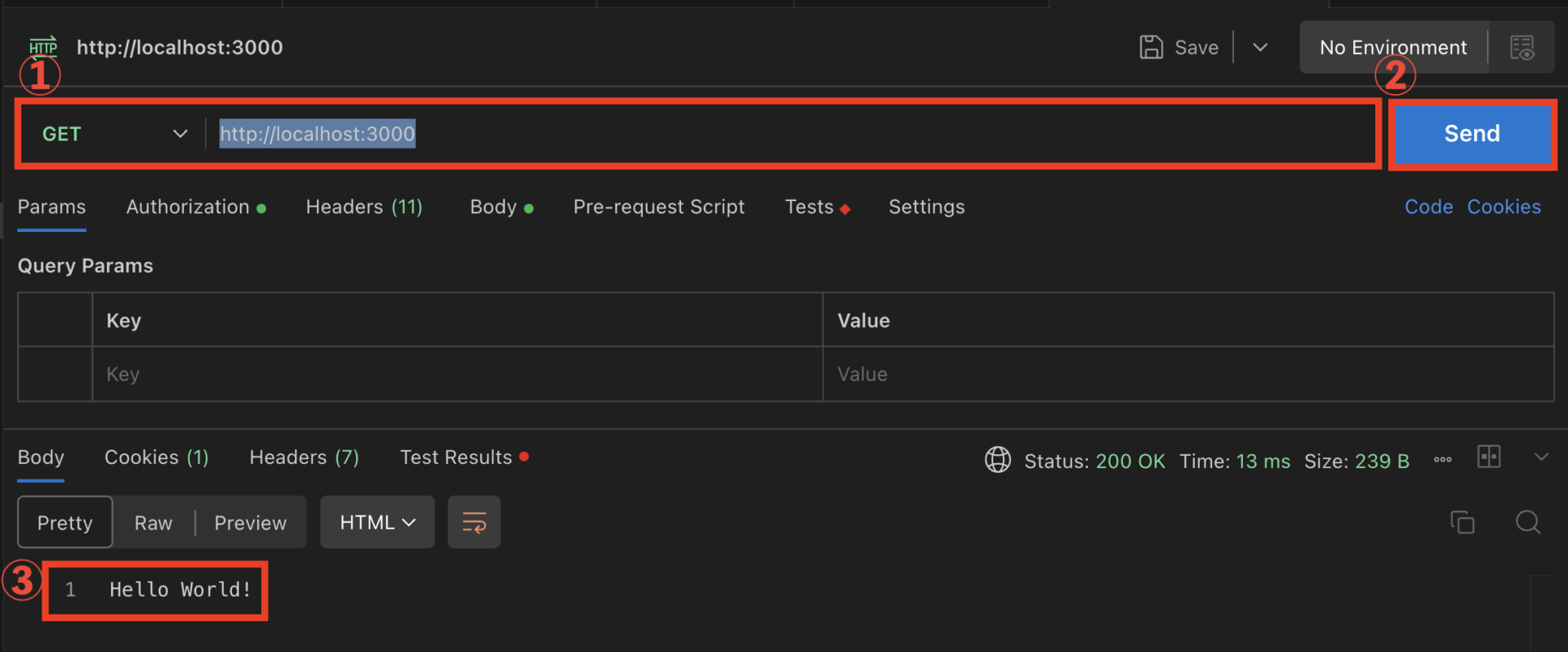The height and width of the screenshot is (652, 1568).
Task: Open the GET method dropdown
Action: pos(114,134)
